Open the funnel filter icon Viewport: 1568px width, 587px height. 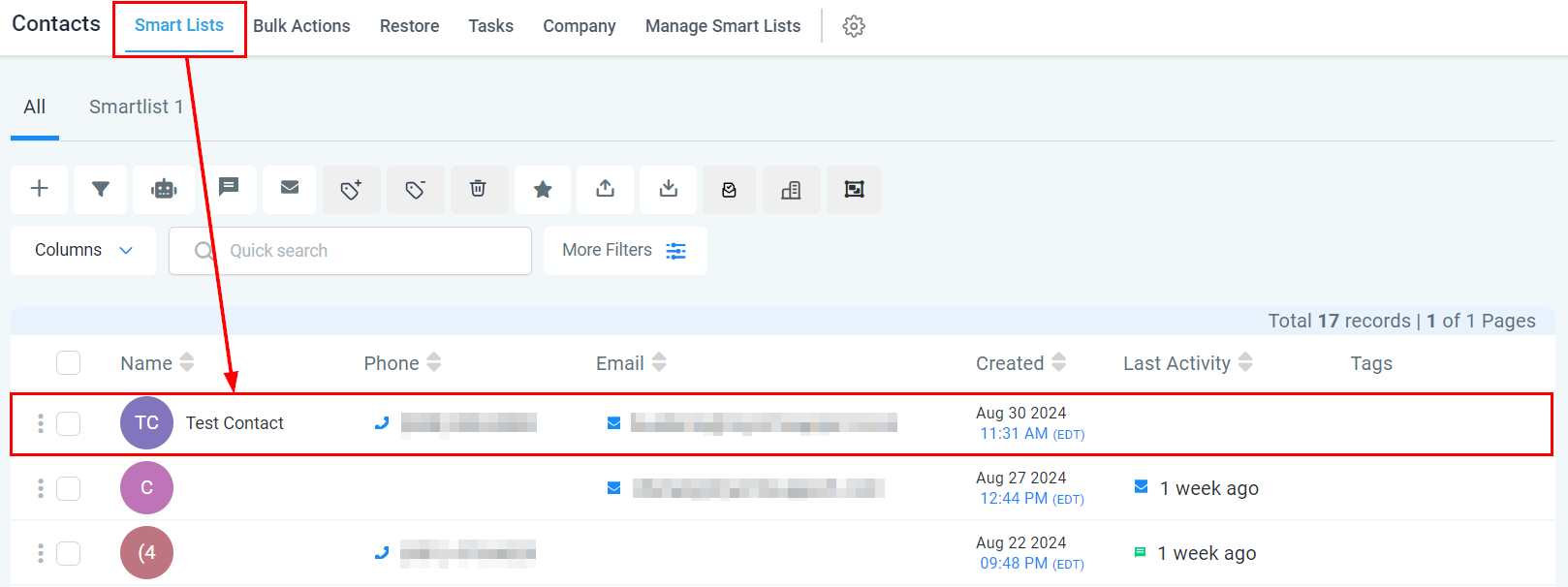(101, 189)
